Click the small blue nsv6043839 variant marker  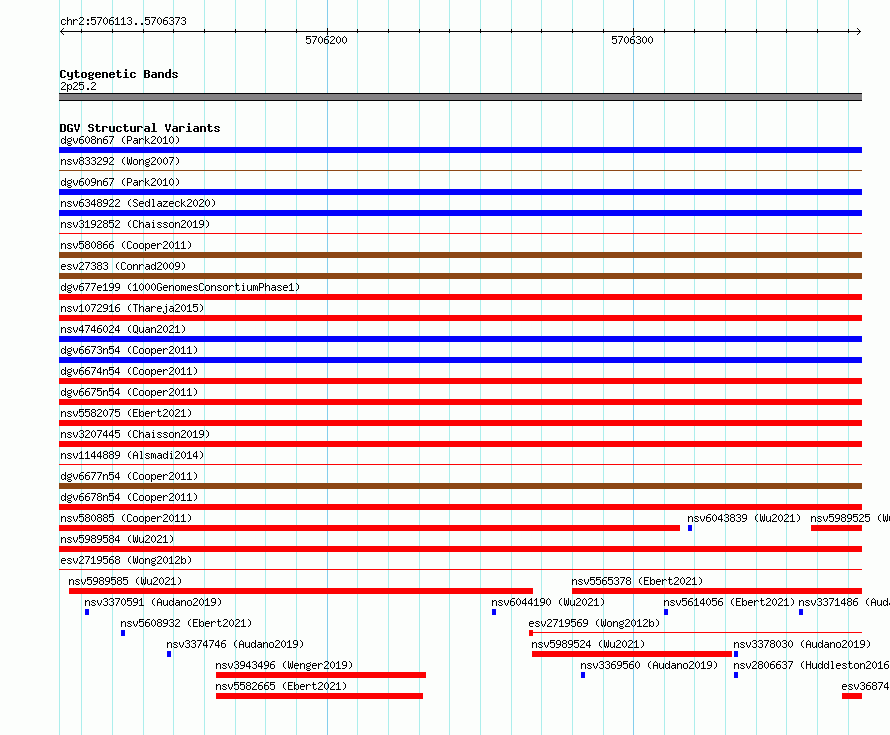click(x=690, y=528)
